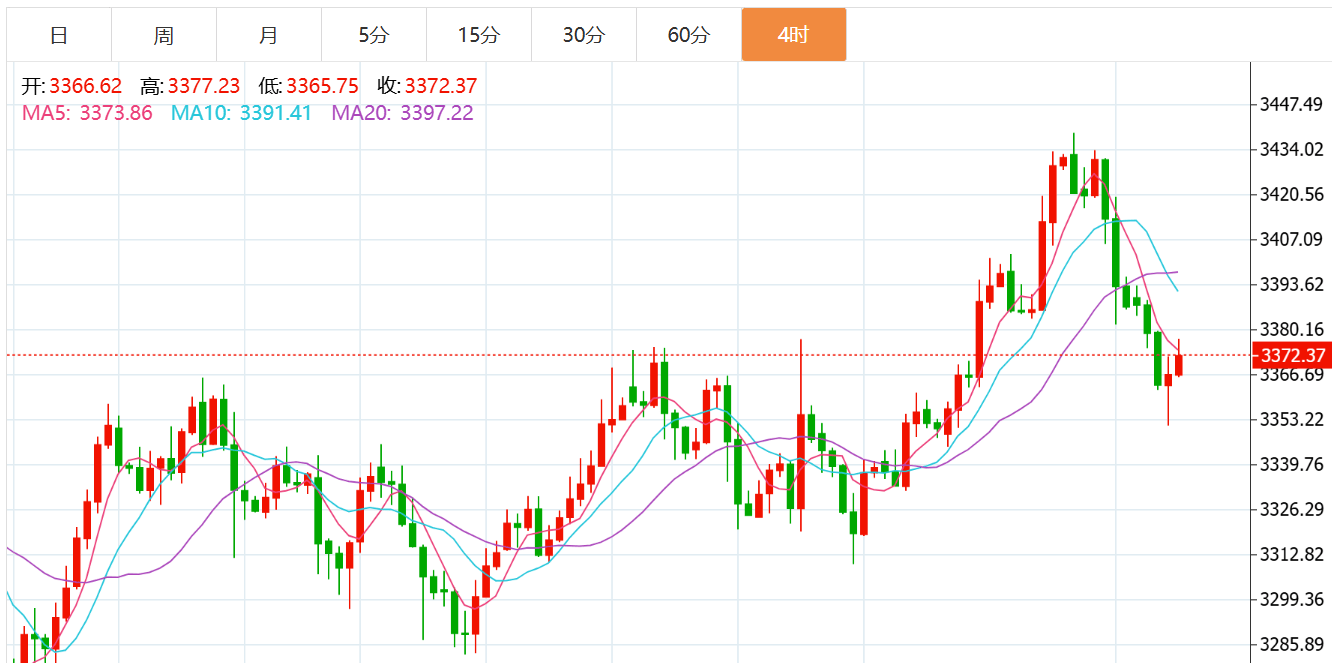Select the 3285.89 price axis label
Screen dimensions: 1332x663
point(1291,644)
